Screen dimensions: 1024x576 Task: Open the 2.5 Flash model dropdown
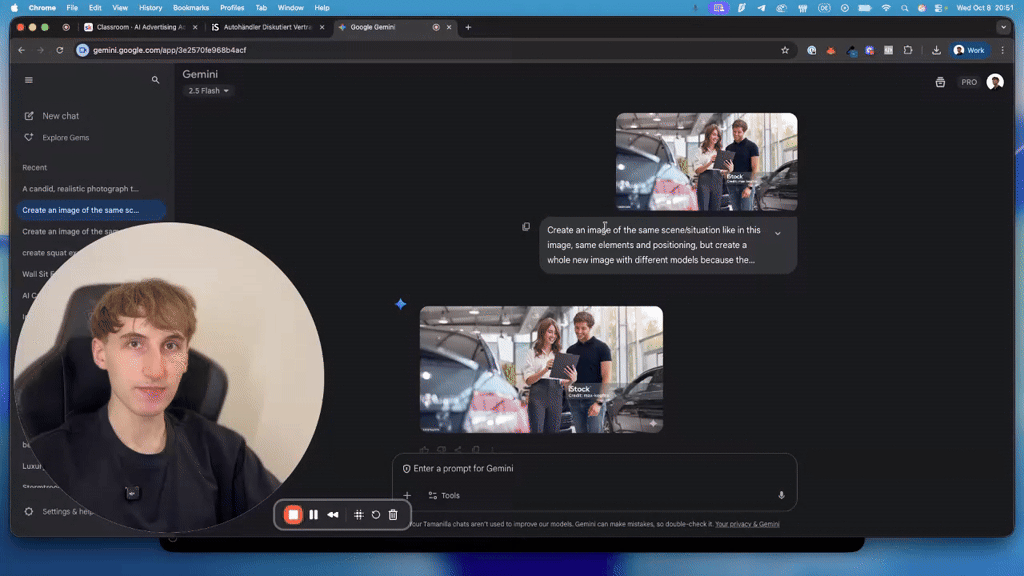click(208, 91)
